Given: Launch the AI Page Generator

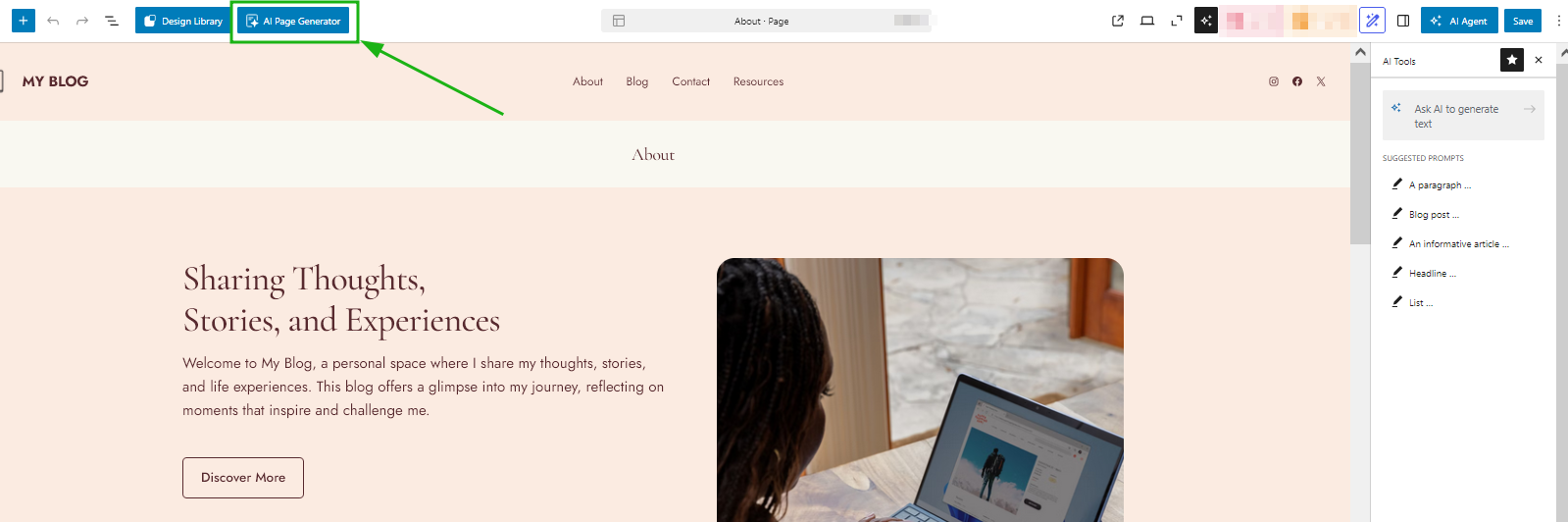Looking at the screenshot, I should (x=293, y=21).
